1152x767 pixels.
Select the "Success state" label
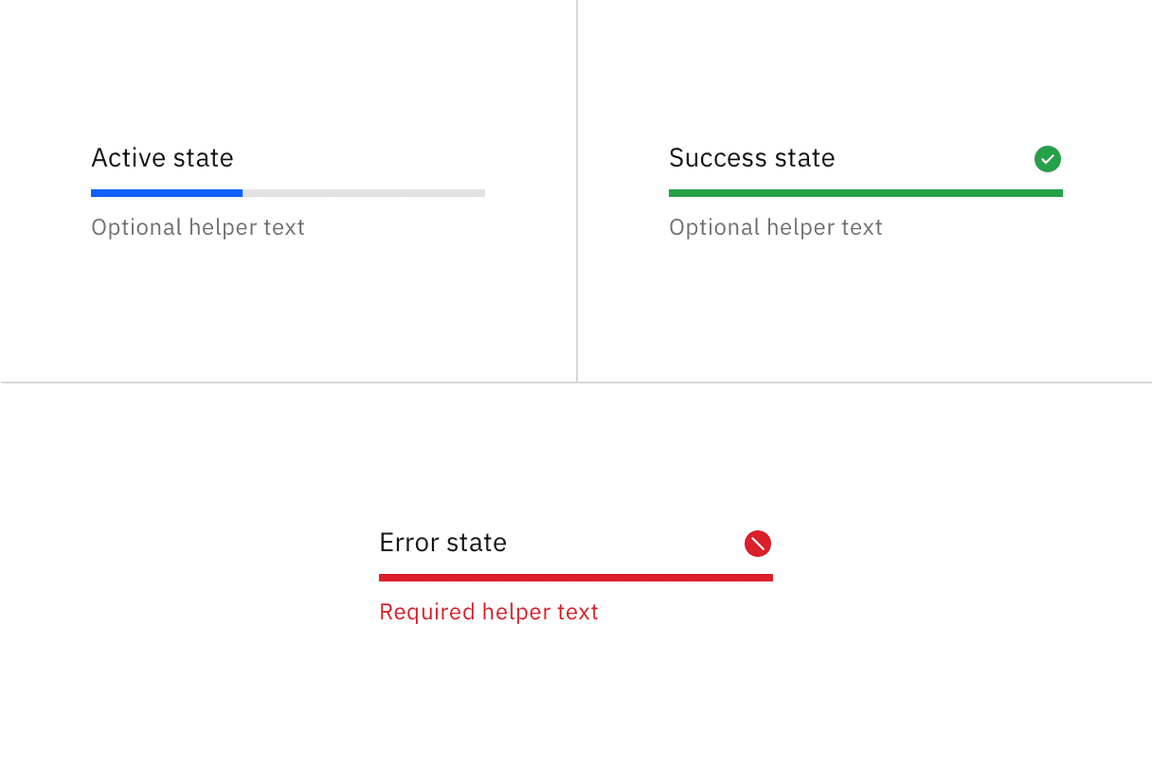(751, 158)
